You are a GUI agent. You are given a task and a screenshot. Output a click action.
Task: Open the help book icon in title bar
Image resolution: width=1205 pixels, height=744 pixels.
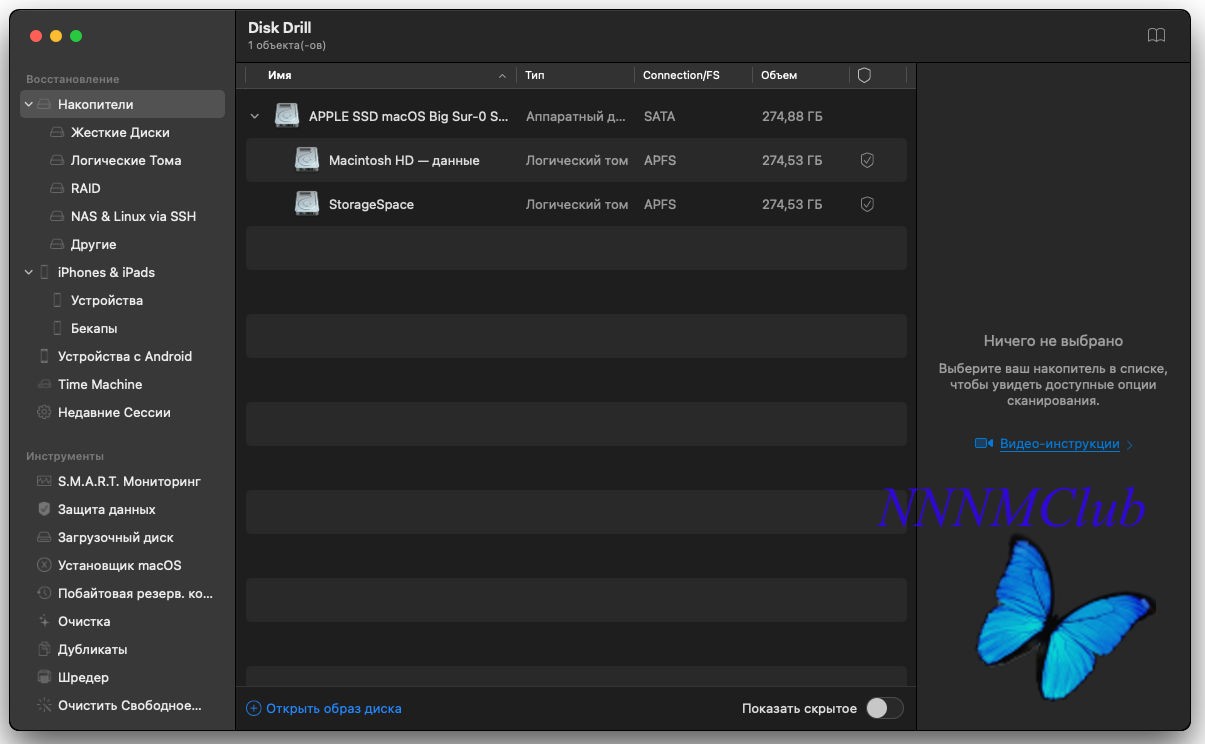(x=1156, y=35)
